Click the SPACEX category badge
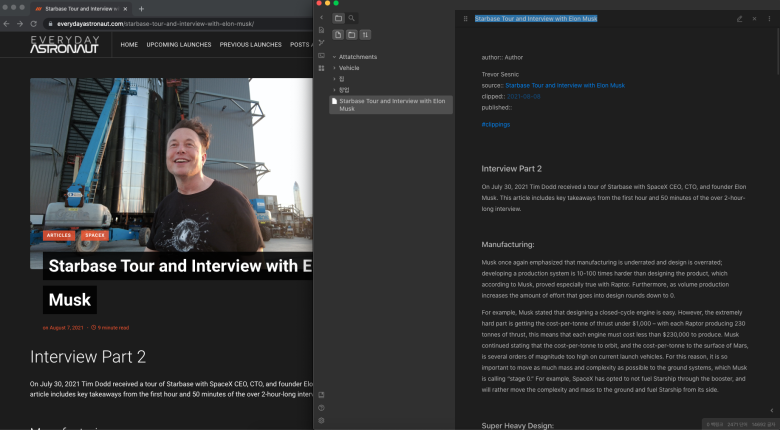Image resolution: width=780 pixels, height=430 pixels. tap(95, 235)
